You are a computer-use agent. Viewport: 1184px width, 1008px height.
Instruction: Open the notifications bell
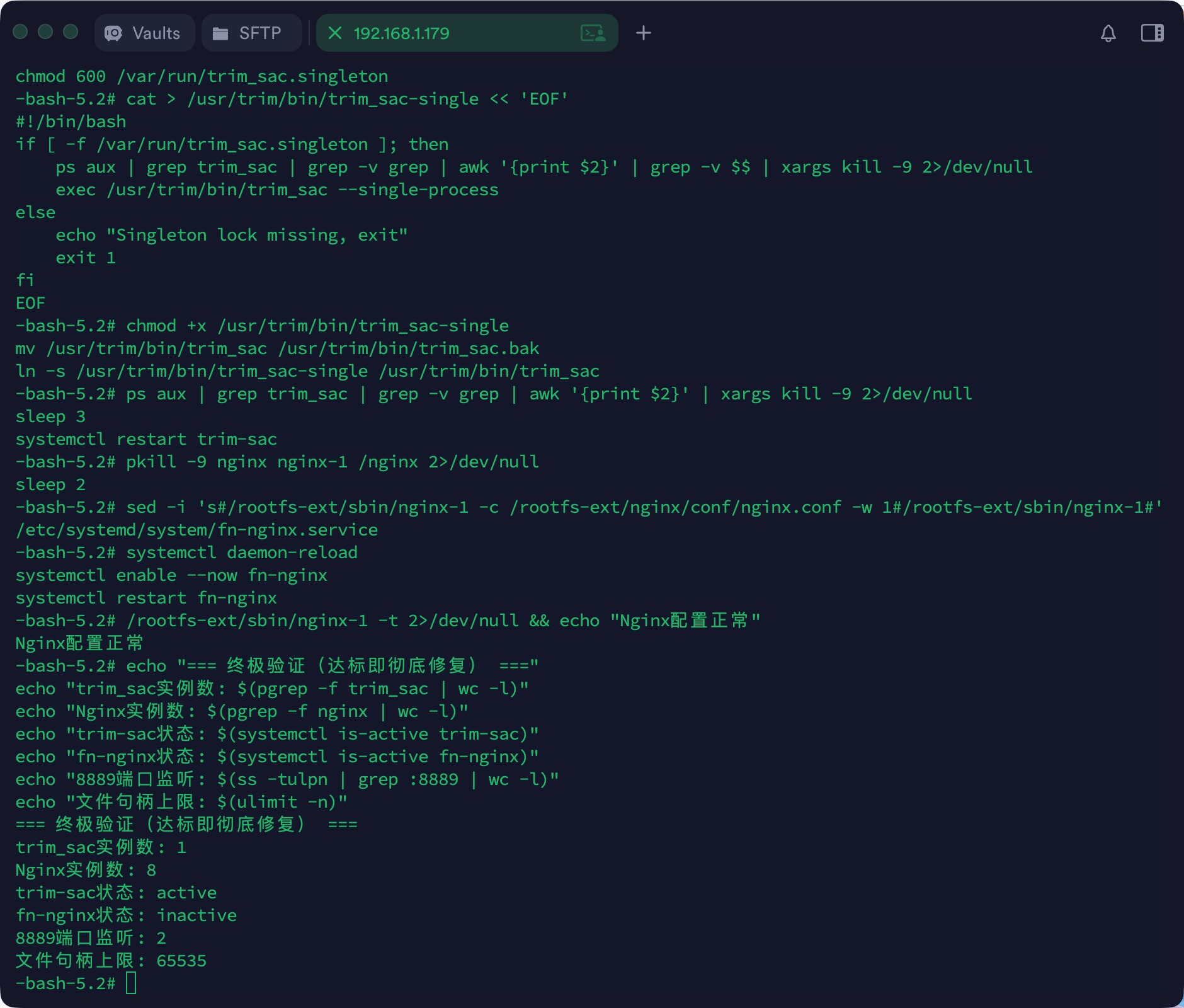(1108, 33)
